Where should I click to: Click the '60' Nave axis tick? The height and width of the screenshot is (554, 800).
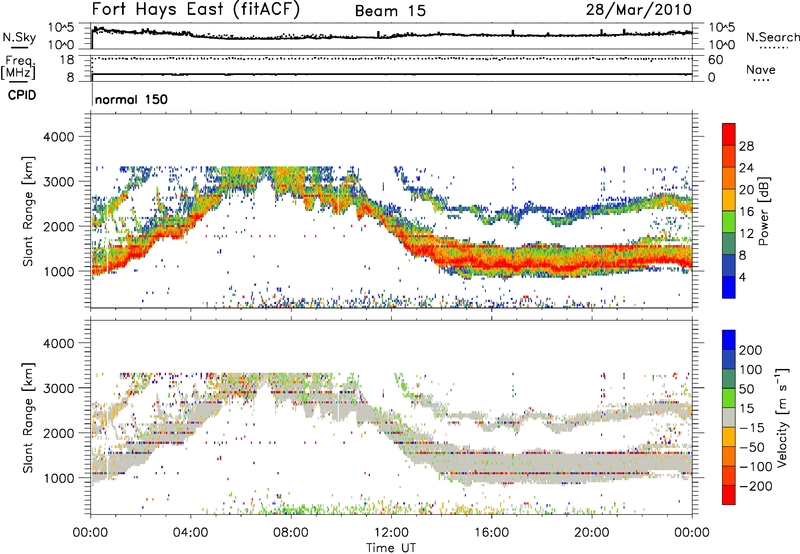coord(715,60)
